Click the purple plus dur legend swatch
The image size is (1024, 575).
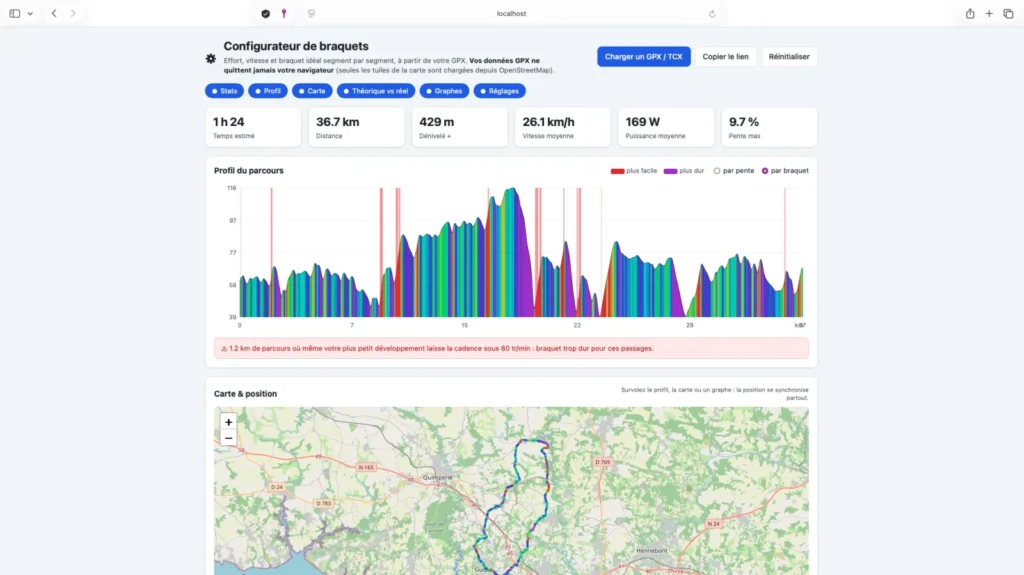(670, 171)
